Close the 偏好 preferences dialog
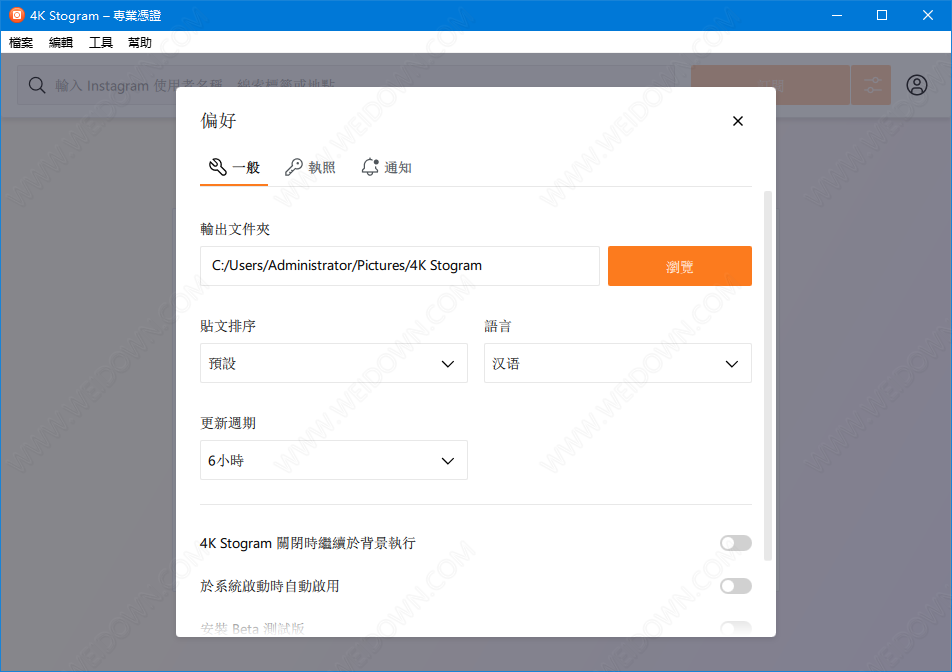Viewport: 952px width, 672px height. tap(738, 121)
